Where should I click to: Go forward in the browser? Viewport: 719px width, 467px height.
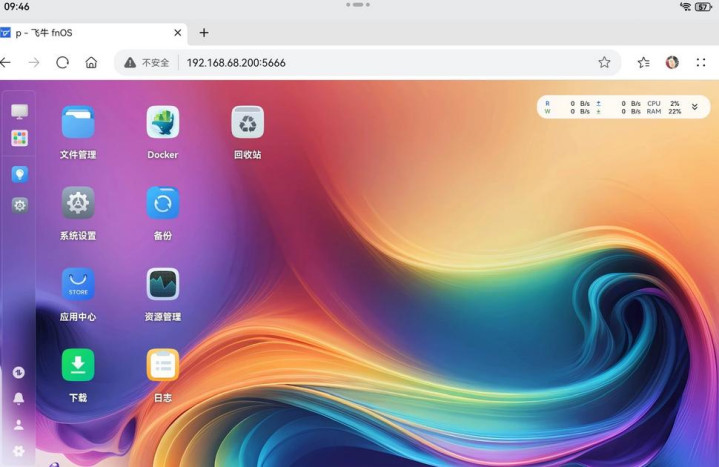tap(34, 62)
